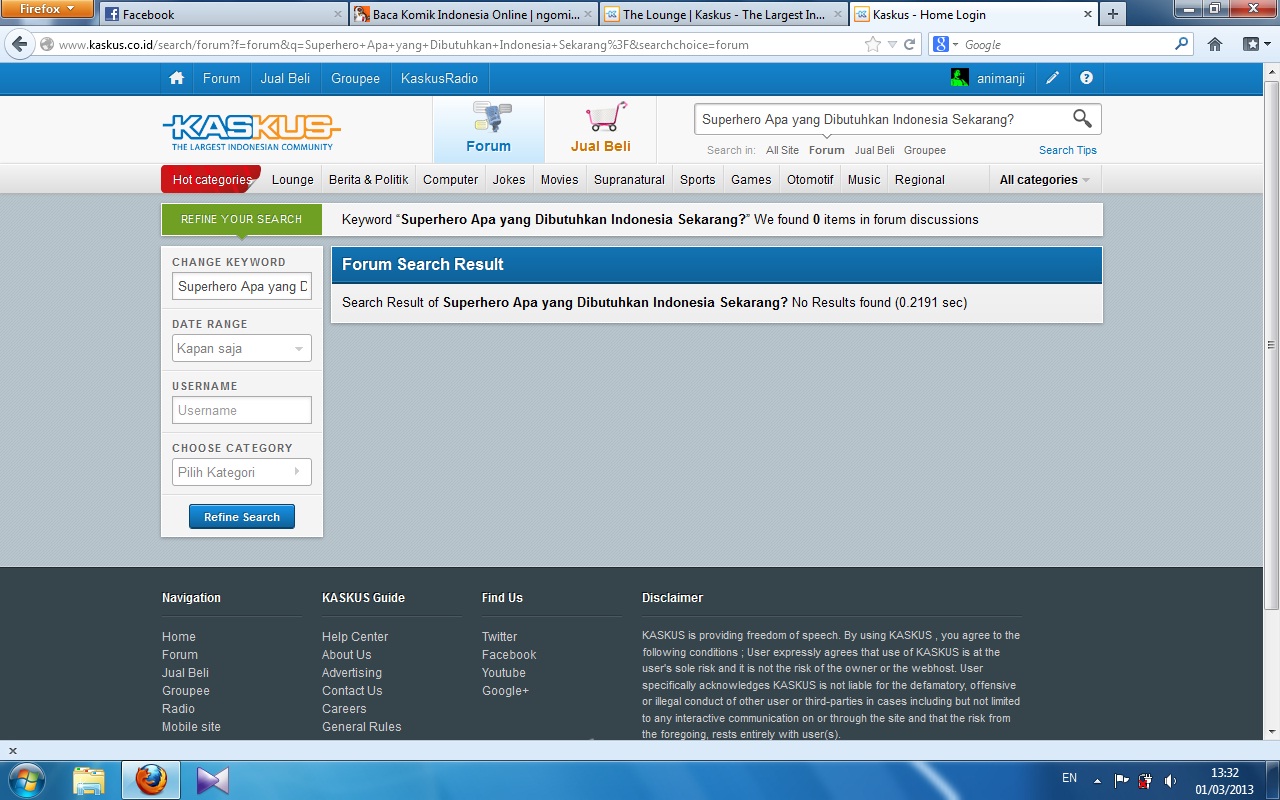The height and width of the screenshot is (800, 1280).
Task: Click the browser back arrow button
Action: (x=19, y=44)
